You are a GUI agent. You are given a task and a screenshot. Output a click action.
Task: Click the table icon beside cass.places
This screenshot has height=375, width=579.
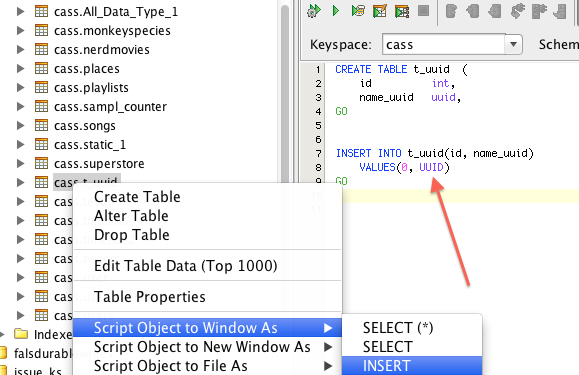tap(41, 68)
